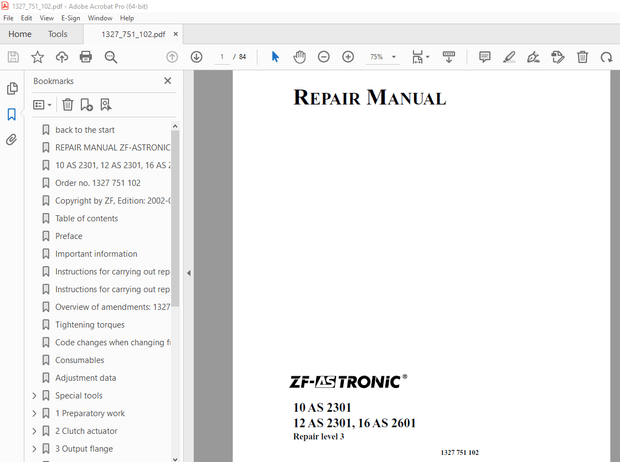Click bookmarks scrollbar down arrow
620x462 pixels.
pos(175,459)
